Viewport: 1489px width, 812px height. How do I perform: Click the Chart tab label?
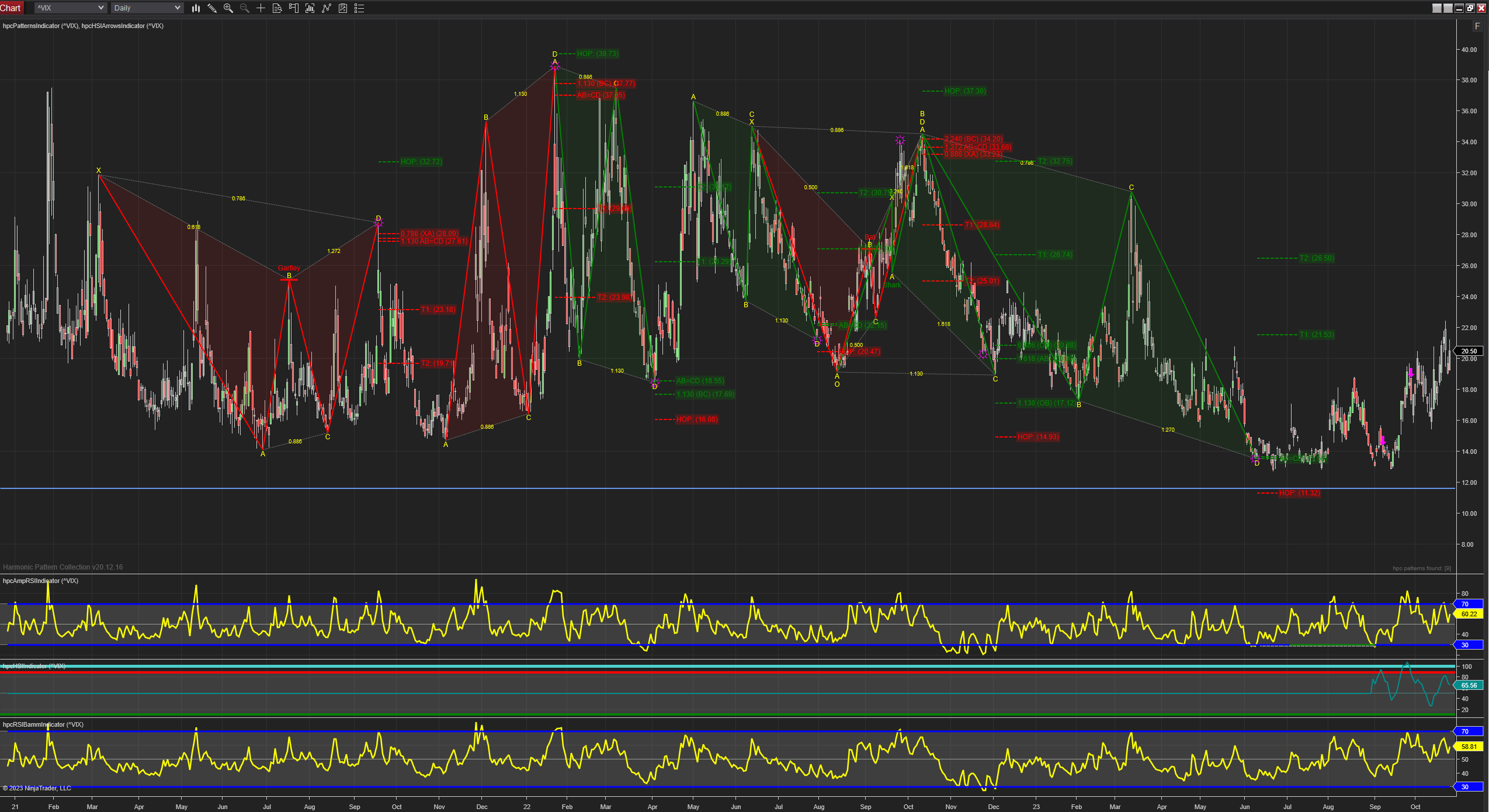click(x=11, y=8)
